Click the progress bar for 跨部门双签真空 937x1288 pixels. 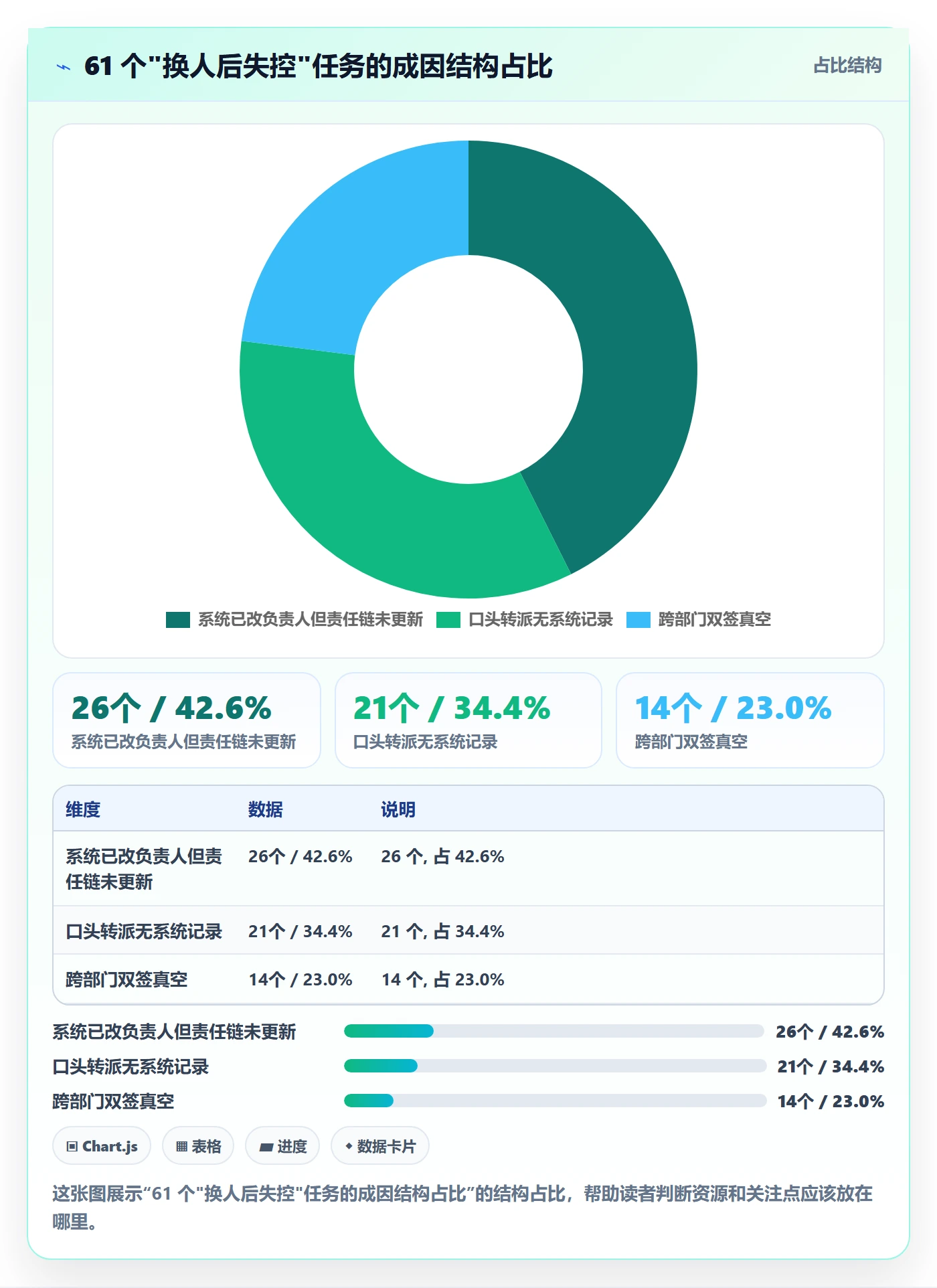click(x=555, y=1101)
